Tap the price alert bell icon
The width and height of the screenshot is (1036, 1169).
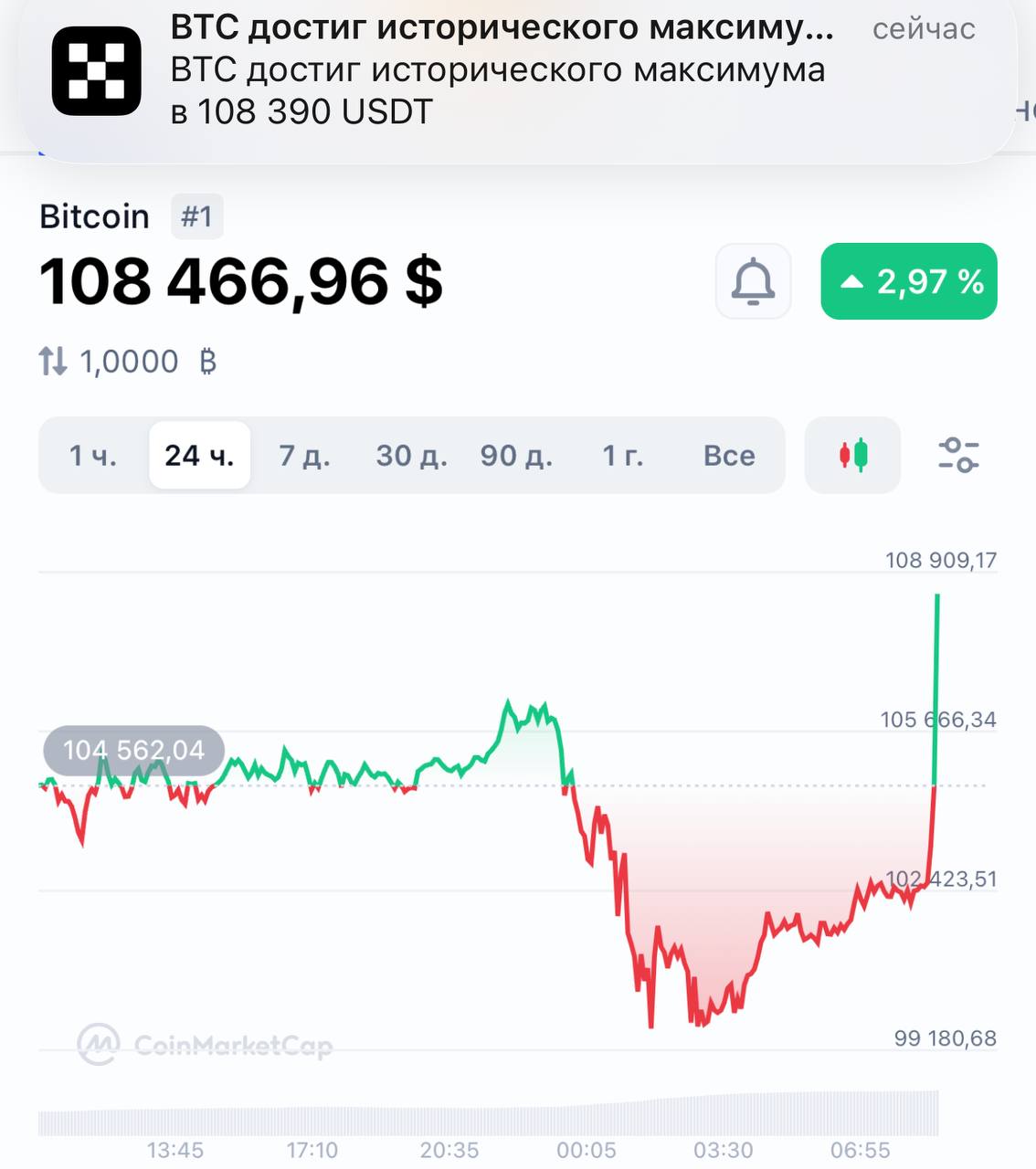click(753, 281)
